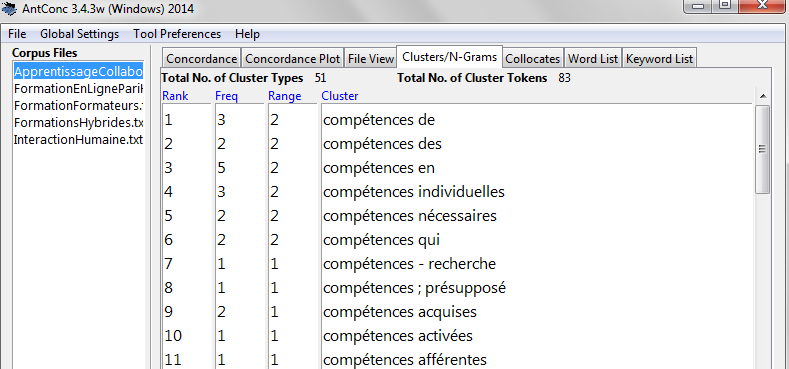Click the results vertical scrollbar thumb
This screenshot has height=369, width=789.
(x=763, y=149)
